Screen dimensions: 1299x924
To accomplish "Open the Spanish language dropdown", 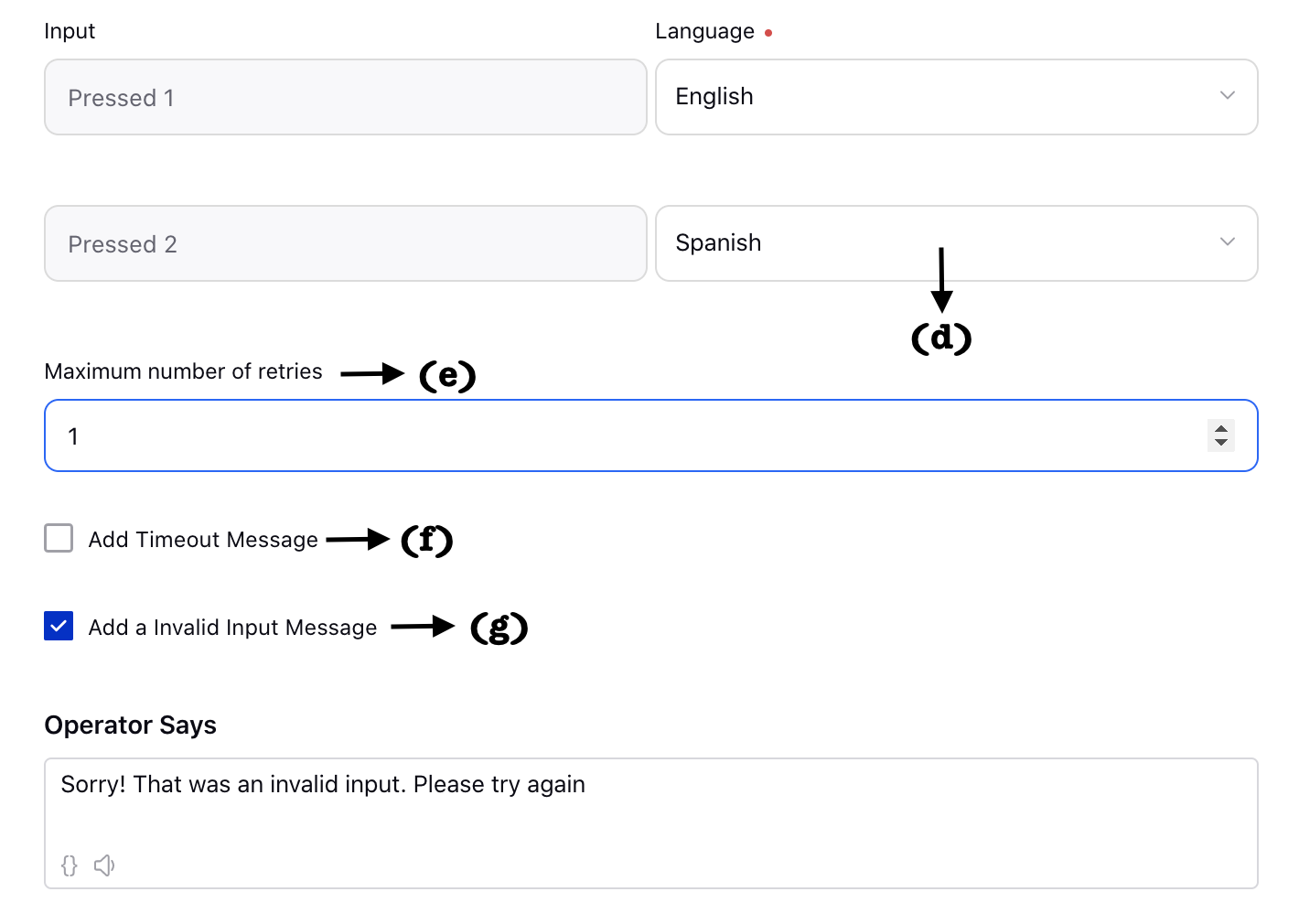I will point(957,243).
